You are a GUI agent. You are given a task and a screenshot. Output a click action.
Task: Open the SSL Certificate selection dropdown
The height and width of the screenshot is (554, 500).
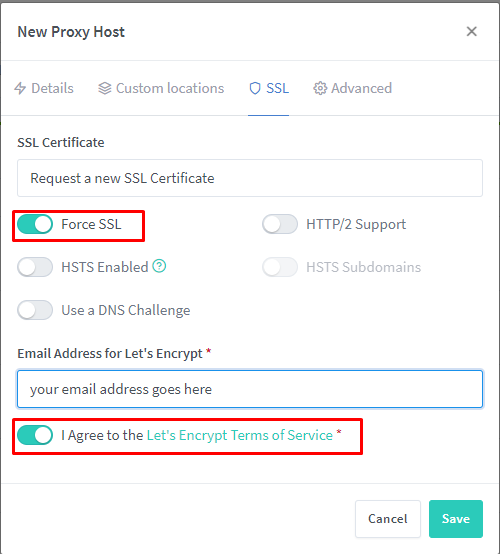click(250, 178)
